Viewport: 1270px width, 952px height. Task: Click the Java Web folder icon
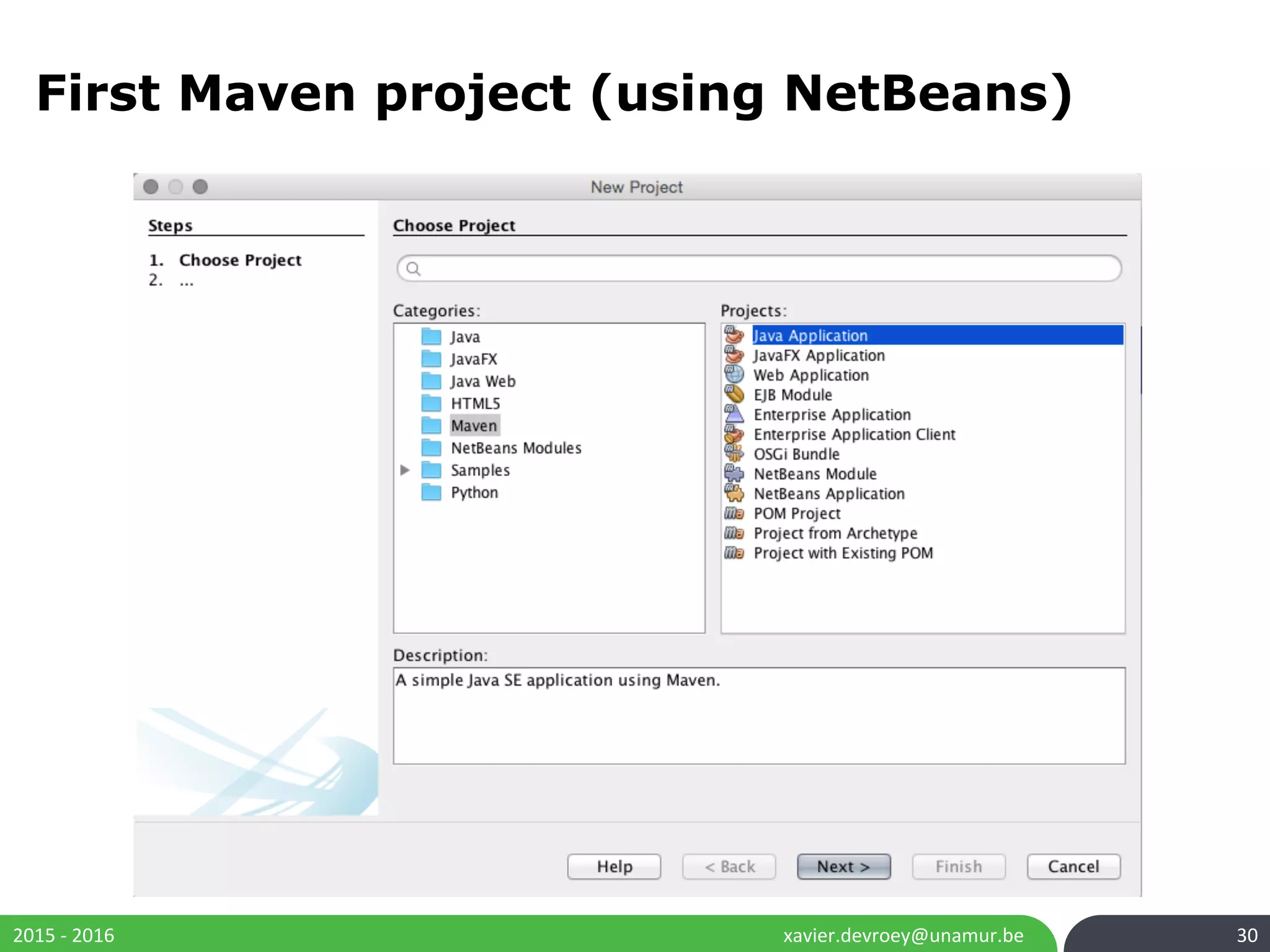pos(431,381)
